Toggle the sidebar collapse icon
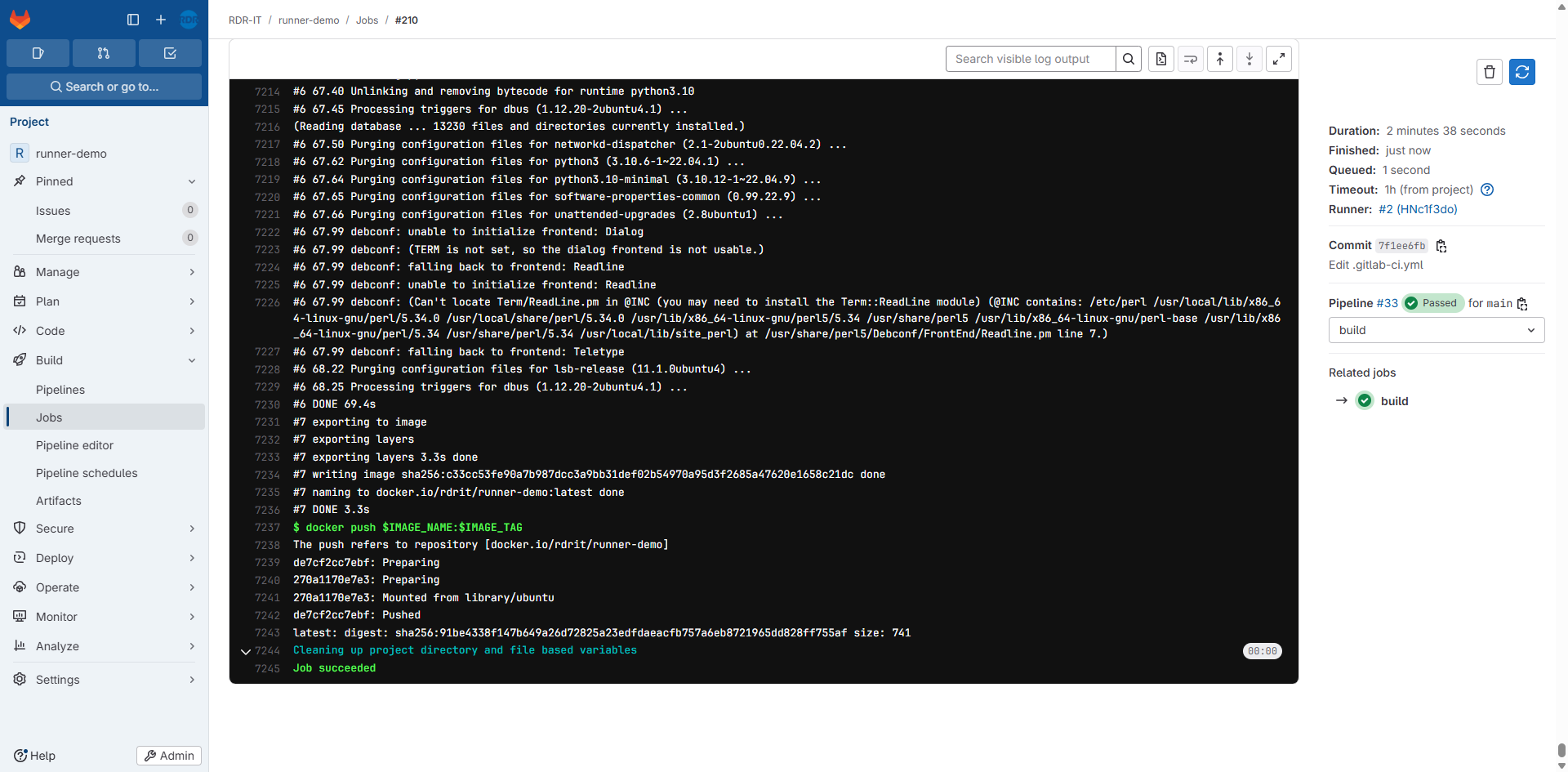This screenshot has width=1568, height=772. (133, 20)
